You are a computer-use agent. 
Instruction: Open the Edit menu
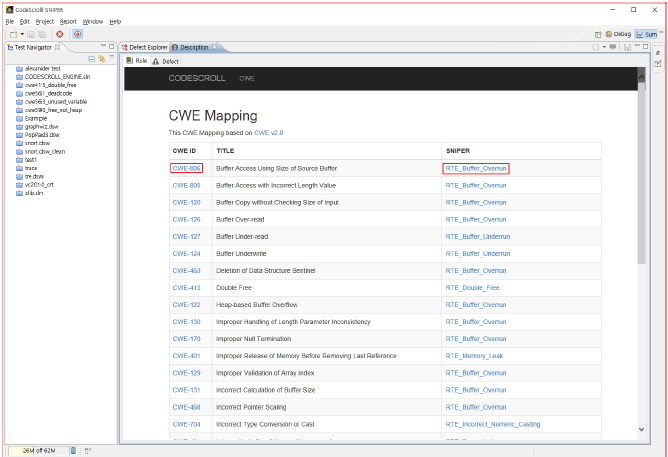pyautogui.click(x=25, y=22)
